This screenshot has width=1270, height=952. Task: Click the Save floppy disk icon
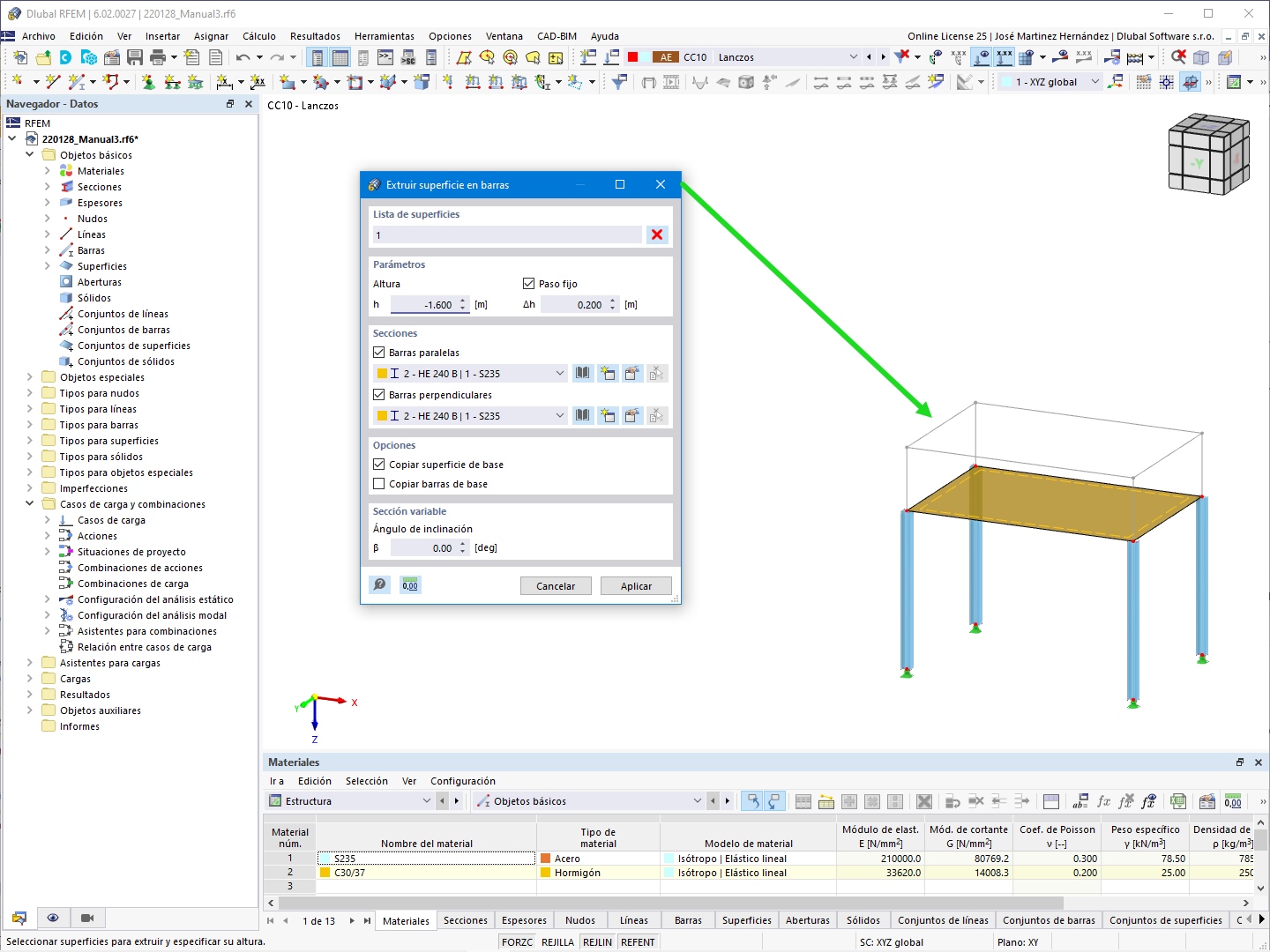(135, 57)
